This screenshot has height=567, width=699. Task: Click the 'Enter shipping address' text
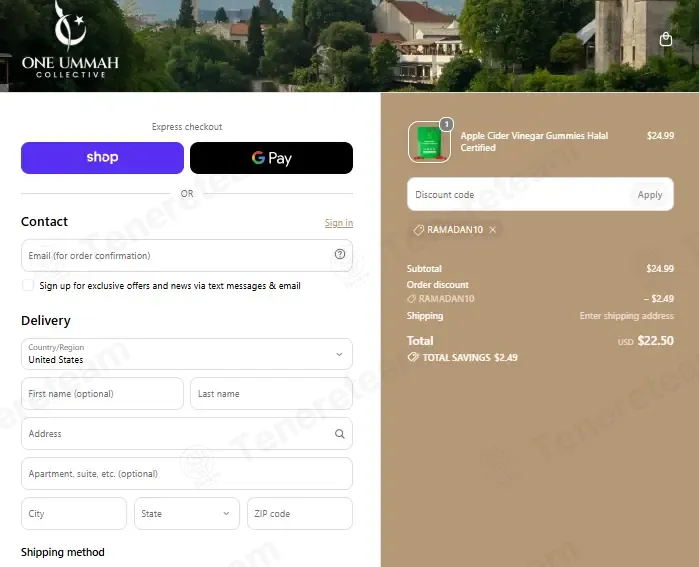[626, 316]
